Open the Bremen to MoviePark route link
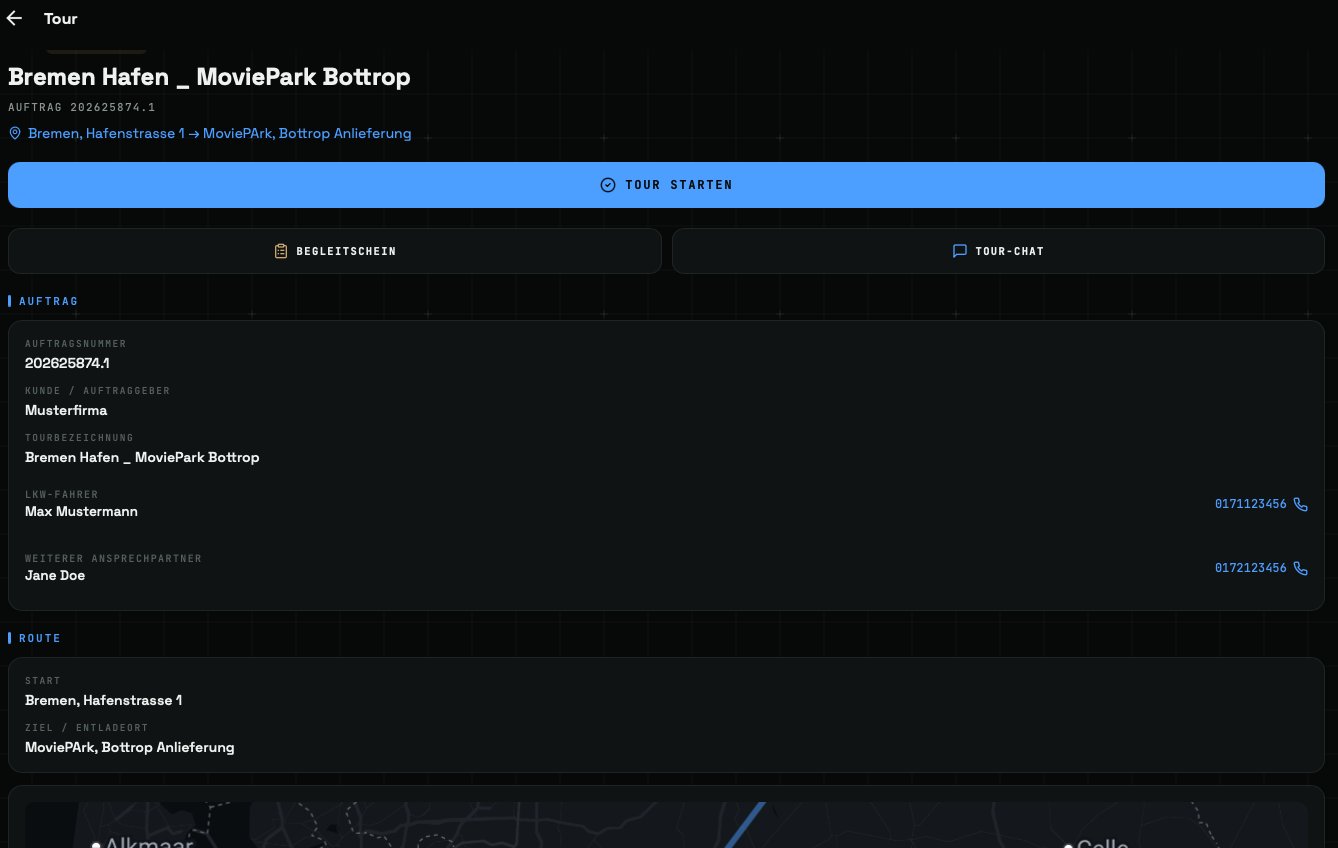 tap(220, 133)
